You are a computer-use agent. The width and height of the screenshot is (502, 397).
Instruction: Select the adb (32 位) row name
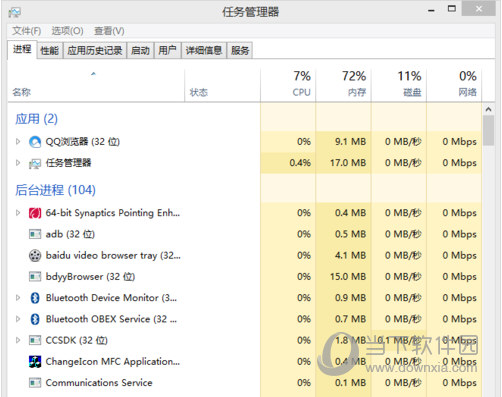point(70,234)
